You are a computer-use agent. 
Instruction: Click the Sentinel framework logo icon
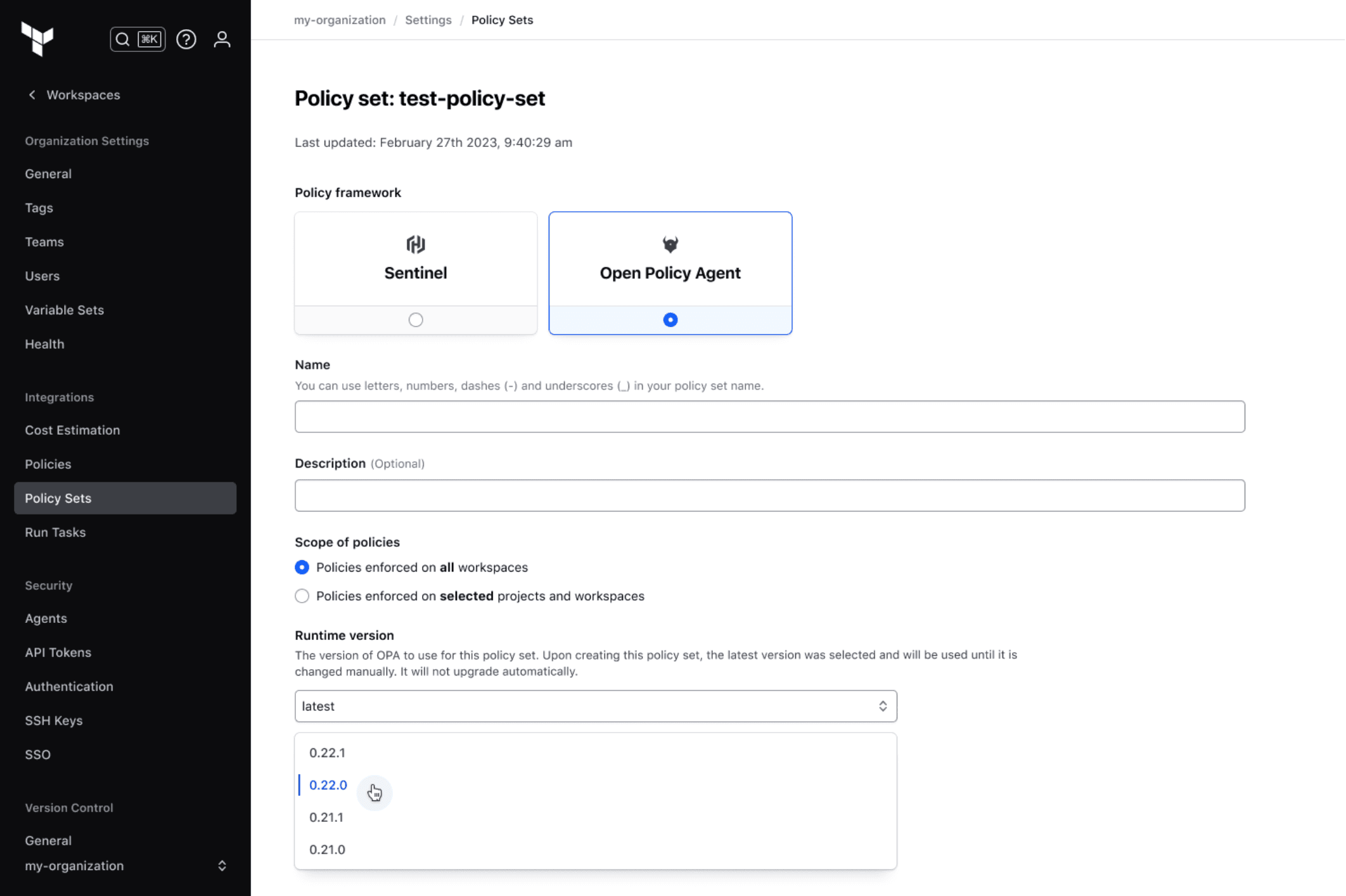[x=416, y=244]
